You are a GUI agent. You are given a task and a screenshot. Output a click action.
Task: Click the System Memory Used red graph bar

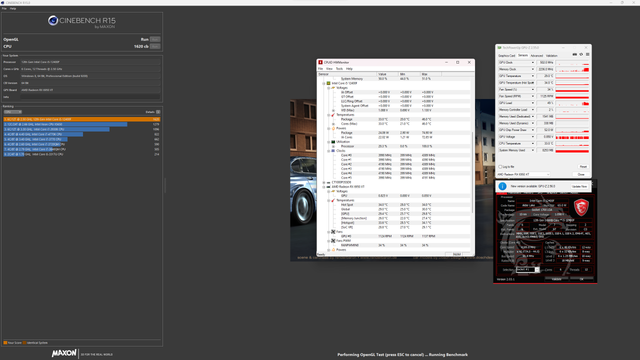(x=572, y=151)
